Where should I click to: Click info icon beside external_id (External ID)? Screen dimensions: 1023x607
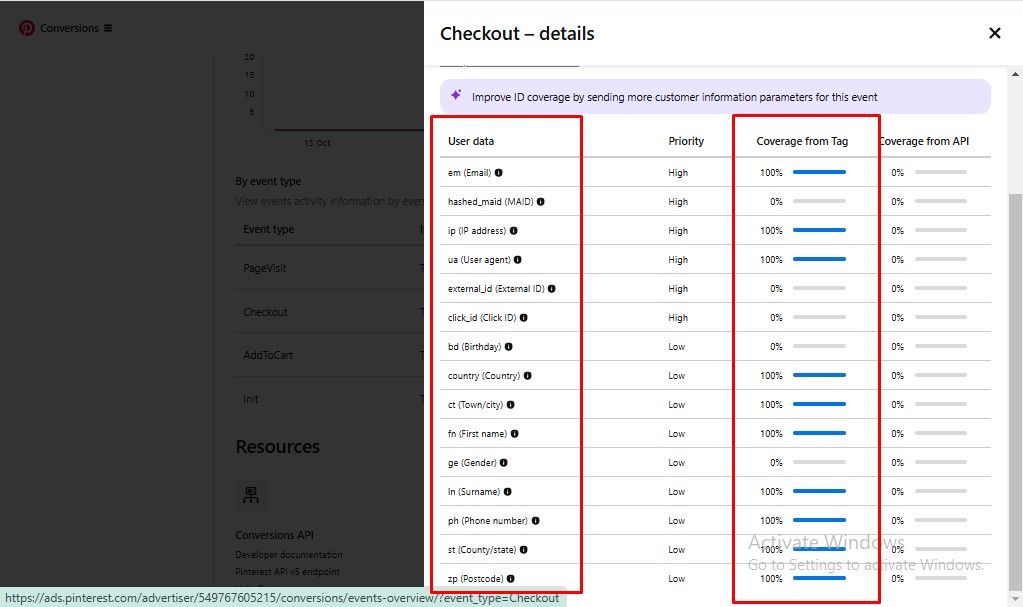pos(552,289)
